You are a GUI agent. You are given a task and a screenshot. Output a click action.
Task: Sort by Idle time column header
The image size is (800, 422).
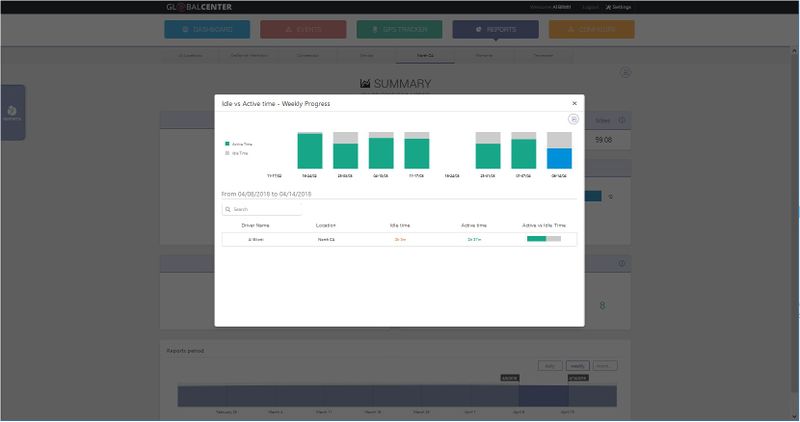tap(399, 226)
